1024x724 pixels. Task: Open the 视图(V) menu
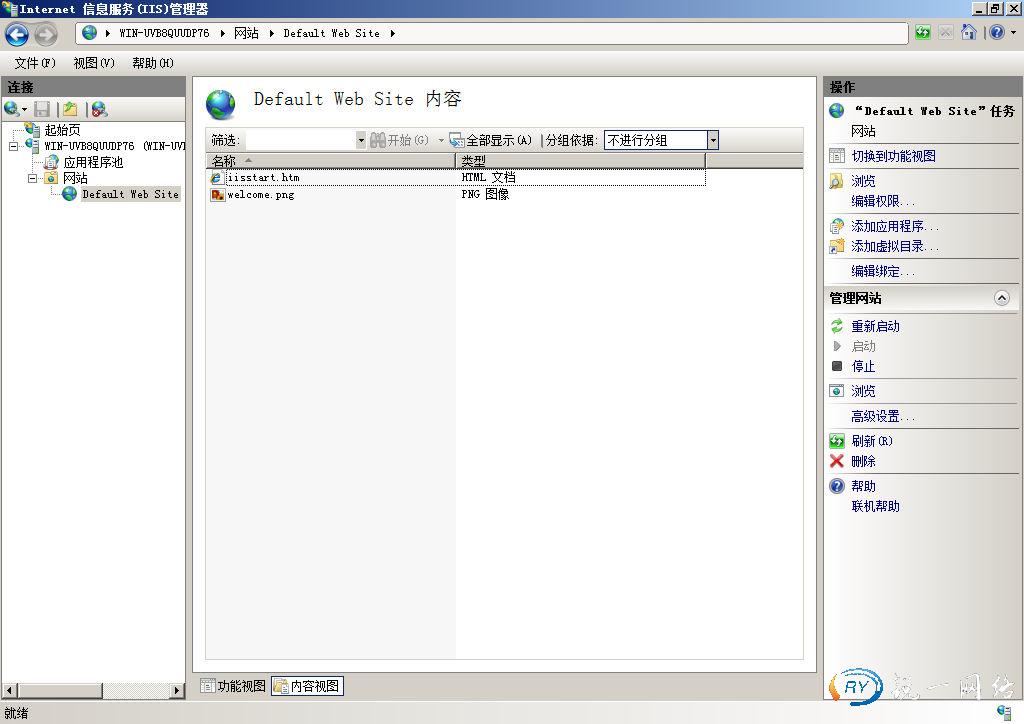[93, 63]
